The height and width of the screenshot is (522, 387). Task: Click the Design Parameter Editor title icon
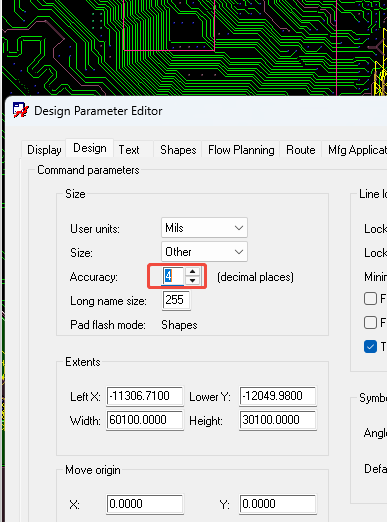point(20,110)
